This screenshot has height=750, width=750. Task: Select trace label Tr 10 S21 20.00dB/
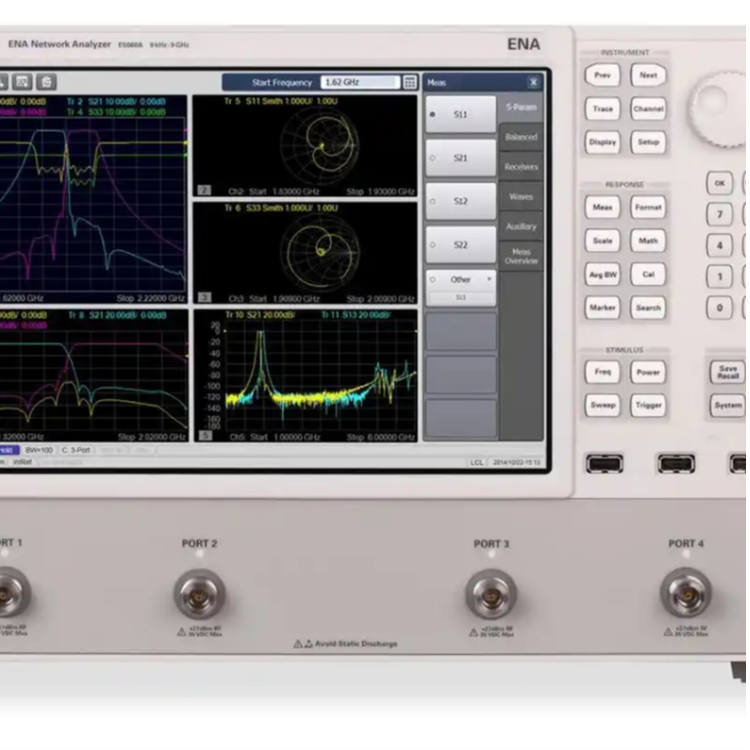pyautogui.click(x=260, y=315)
